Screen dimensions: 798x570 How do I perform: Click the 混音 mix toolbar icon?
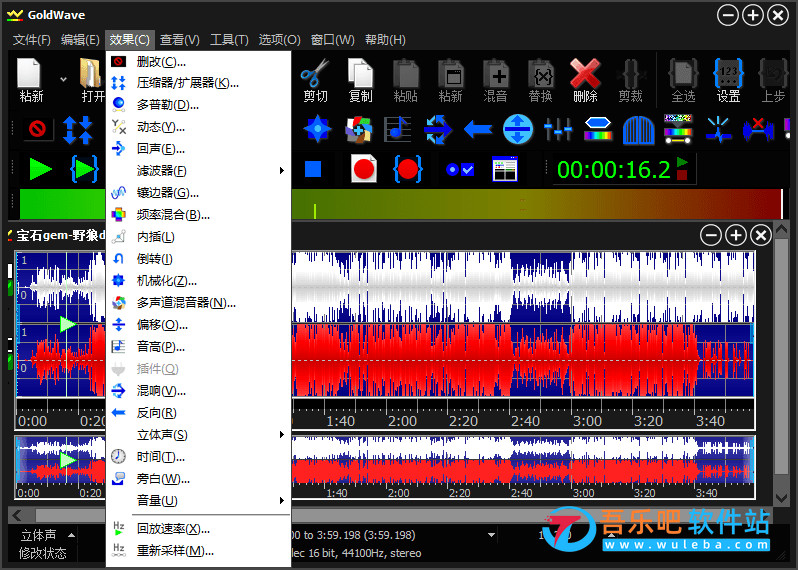pyautogui.click(x=495, y=79)
